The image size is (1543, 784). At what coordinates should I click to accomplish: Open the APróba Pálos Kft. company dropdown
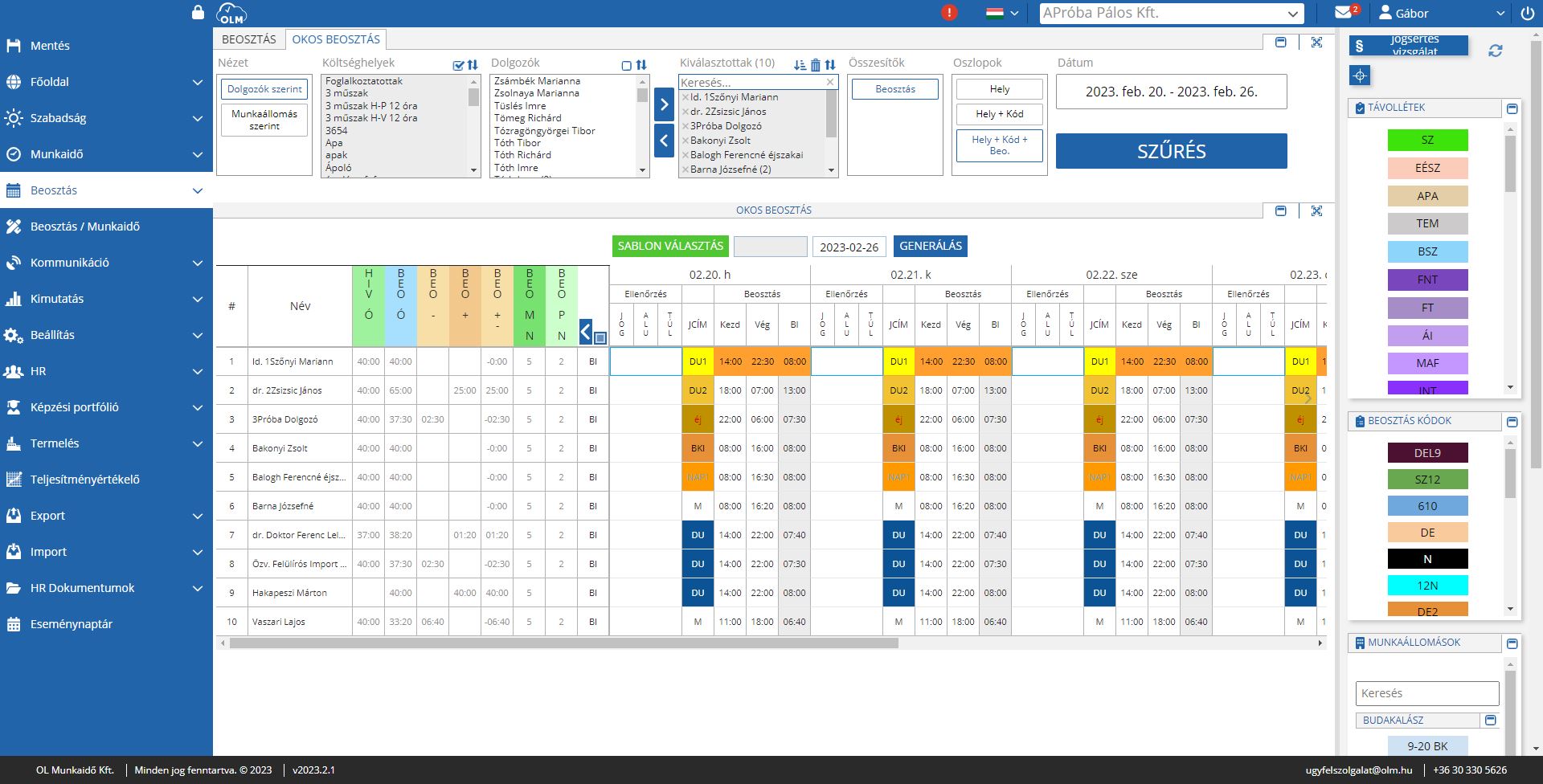click(1172, 13)
